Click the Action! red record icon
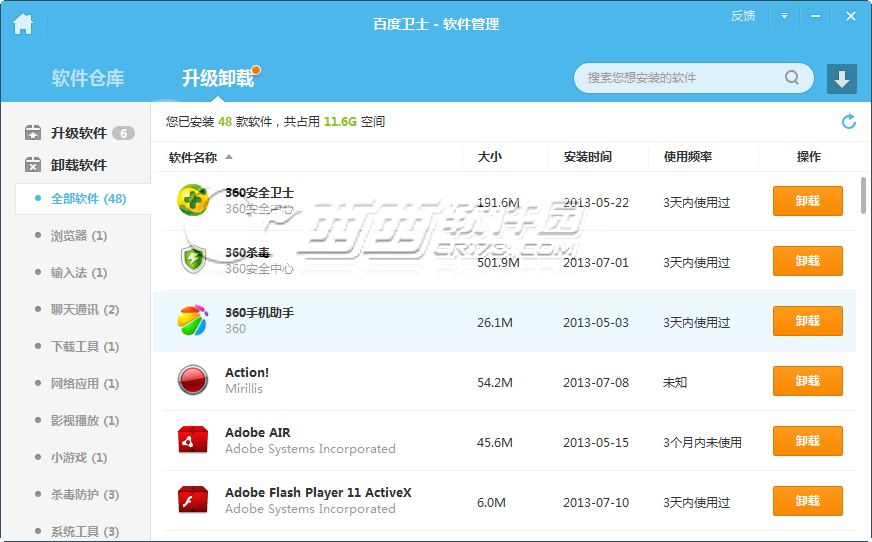872x542 pixels. click(x=192, y=380)
